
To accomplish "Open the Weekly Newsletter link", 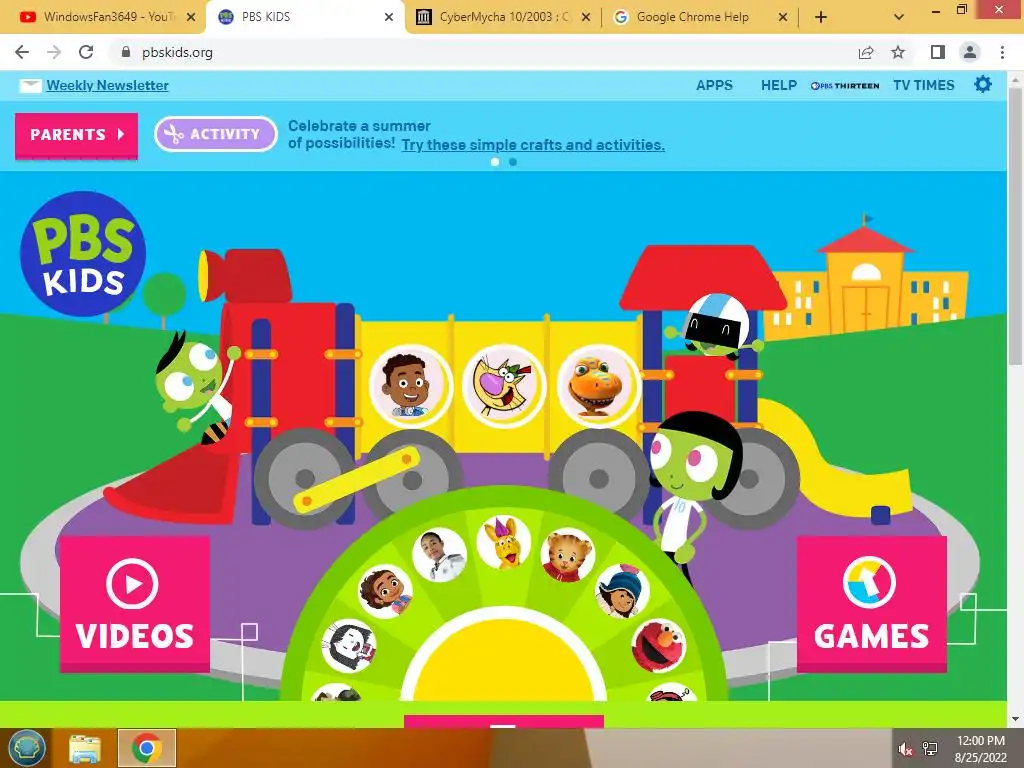I will point(107,86).
